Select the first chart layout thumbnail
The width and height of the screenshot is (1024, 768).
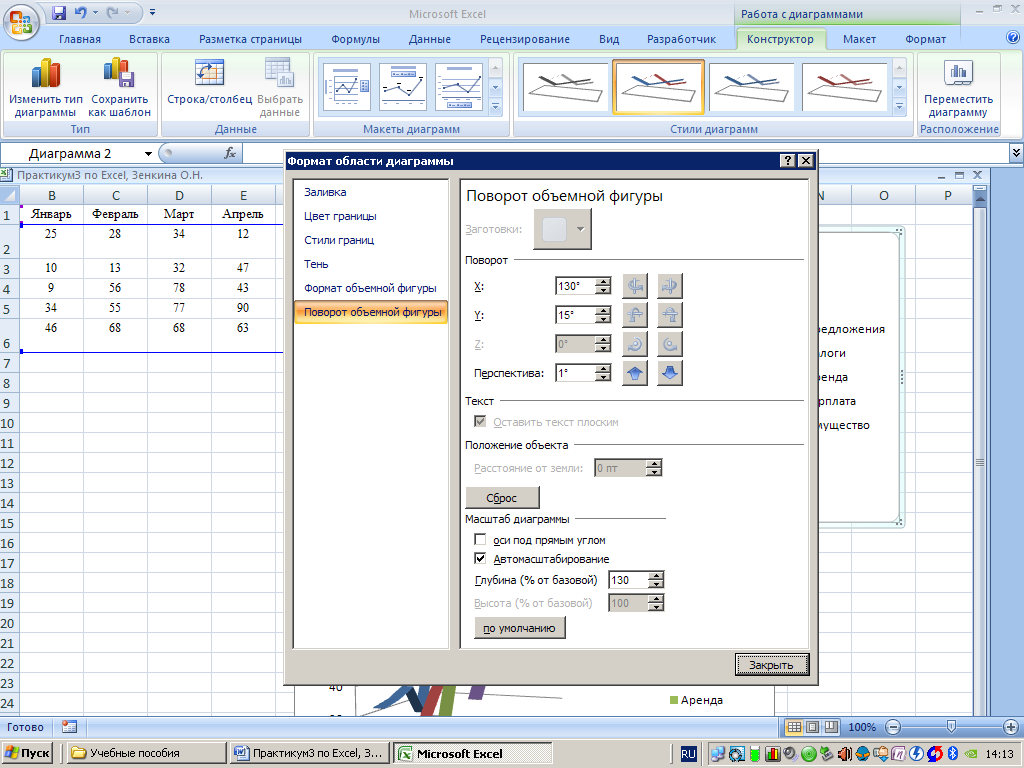[347, 87]
